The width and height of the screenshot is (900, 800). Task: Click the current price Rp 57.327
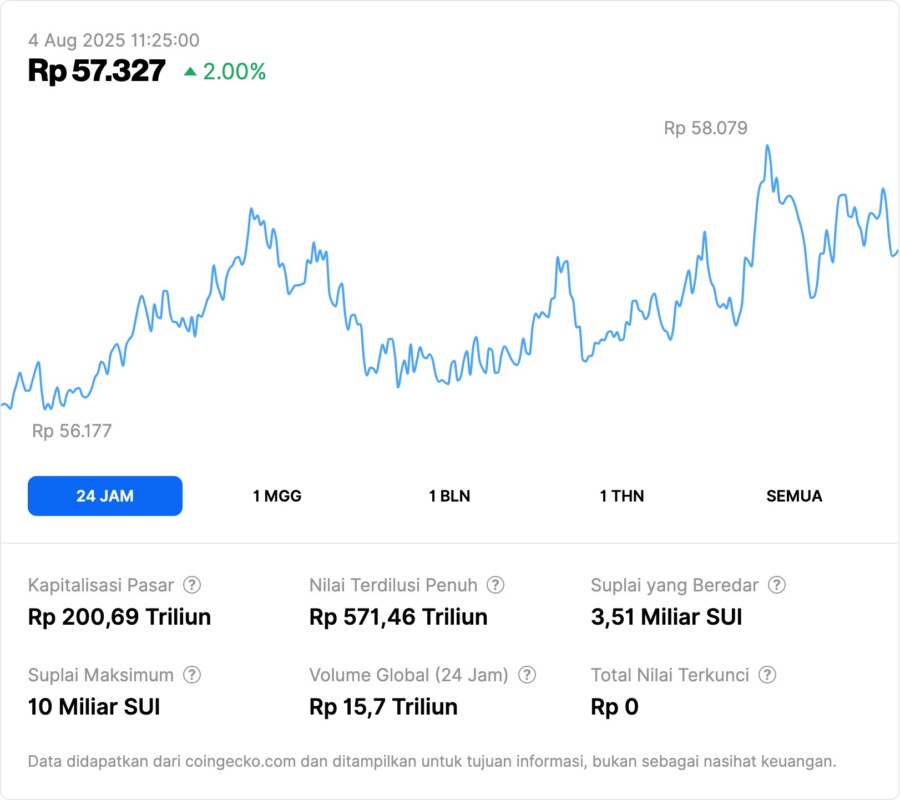[x=96, y=71]
